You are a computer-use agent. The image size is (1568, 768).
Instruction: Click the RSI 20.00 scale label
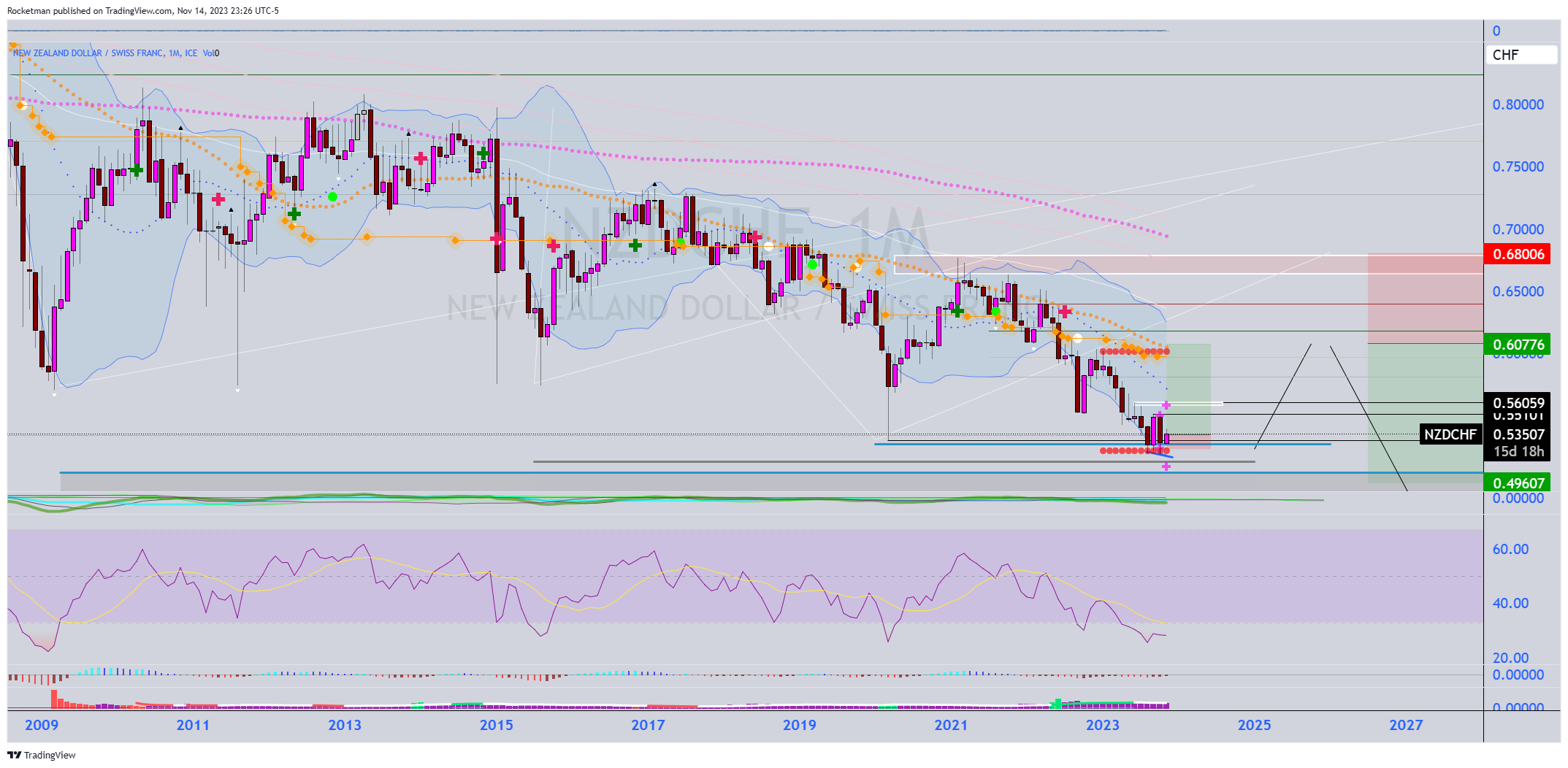[x=1510, y=657]
